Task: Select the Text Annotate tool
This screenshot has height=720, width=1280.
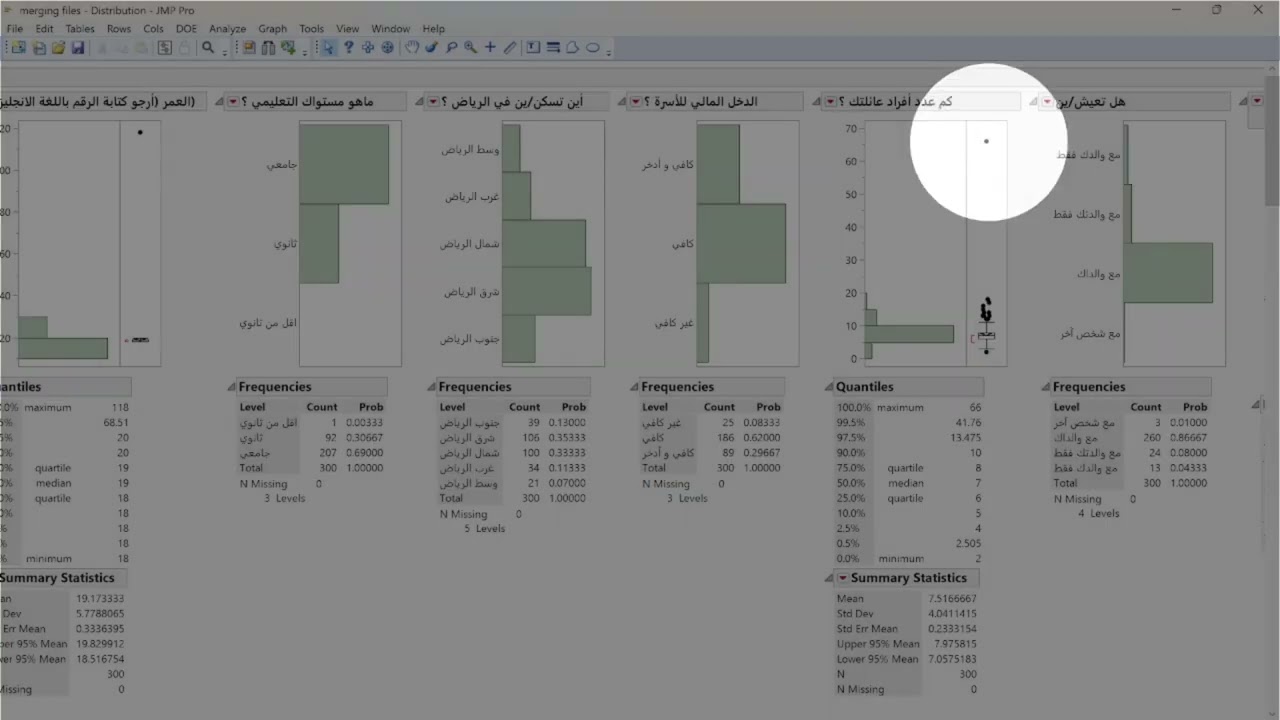Action: click(x=533, y=47)
